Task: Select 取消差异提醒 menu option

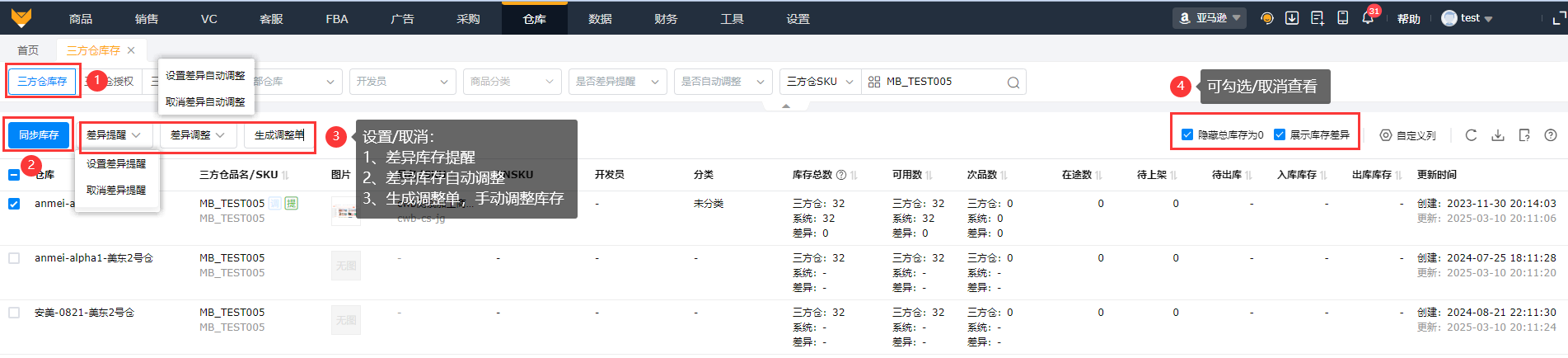Action: (x=116, y=190)
